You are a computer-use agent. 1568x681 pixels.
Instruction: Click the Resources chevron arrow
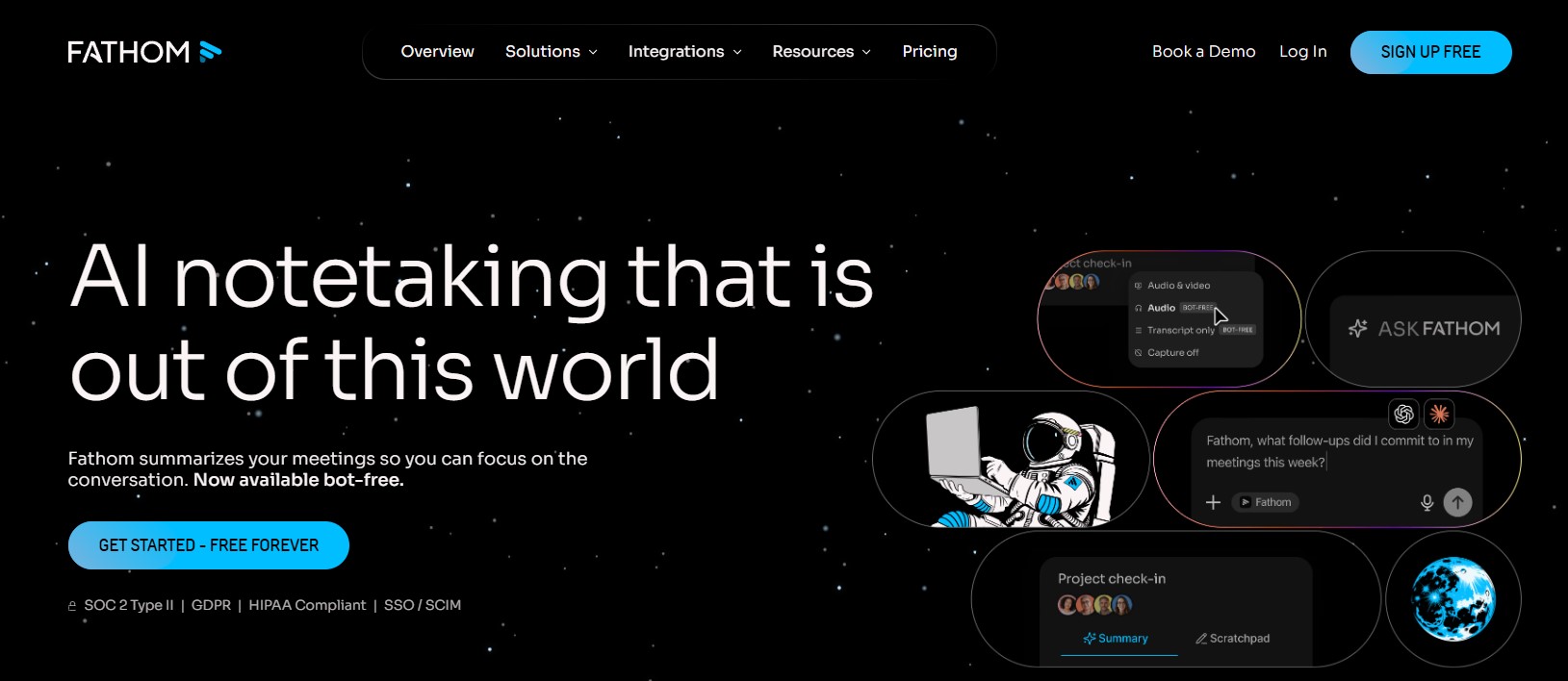(866, 53)
